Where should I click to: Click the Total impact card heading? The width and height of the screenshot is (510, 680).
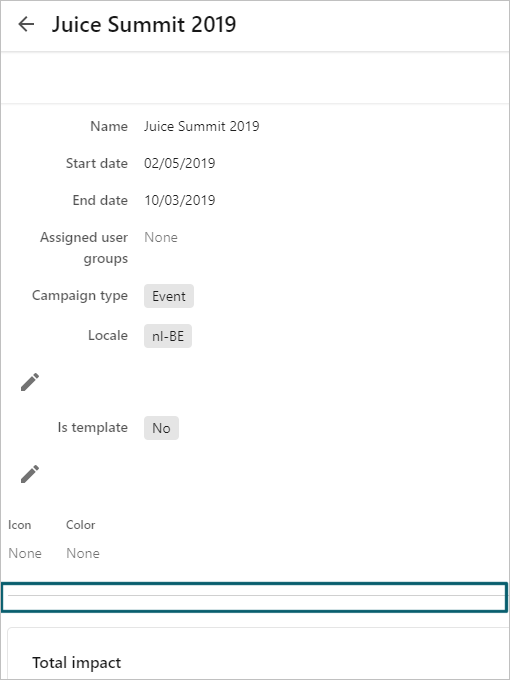(x=77, y=663)
